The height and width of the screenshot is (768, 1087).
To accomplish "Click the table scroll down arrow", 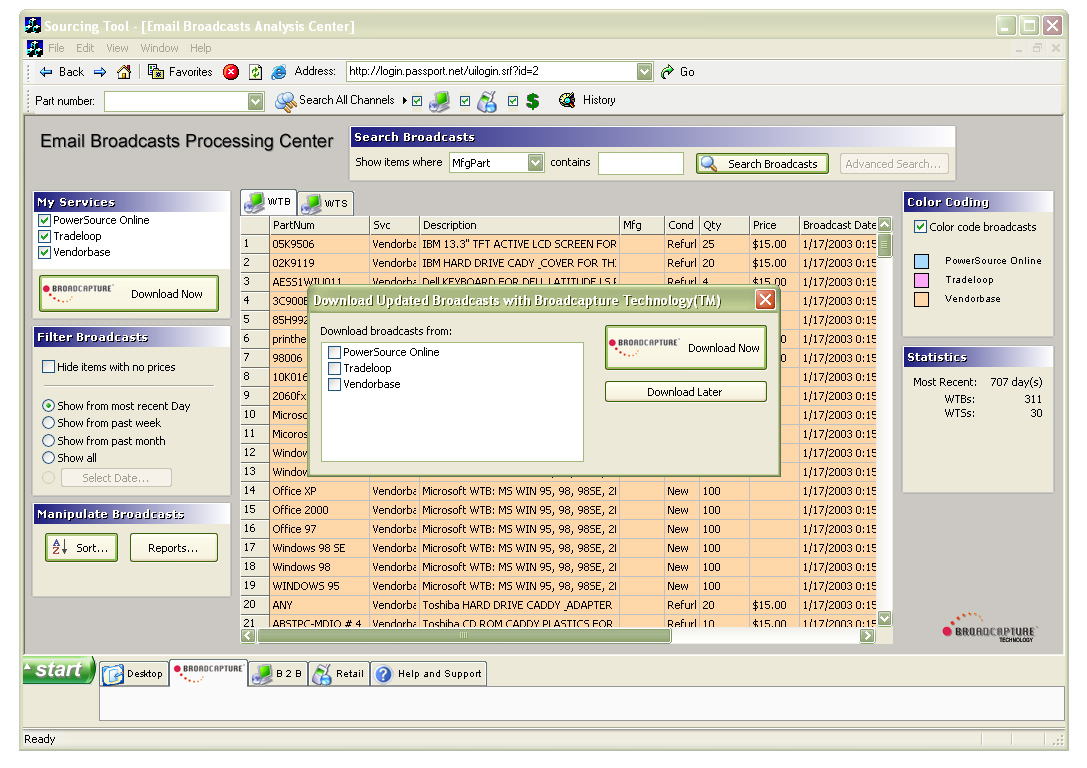I will pos(885,618).
